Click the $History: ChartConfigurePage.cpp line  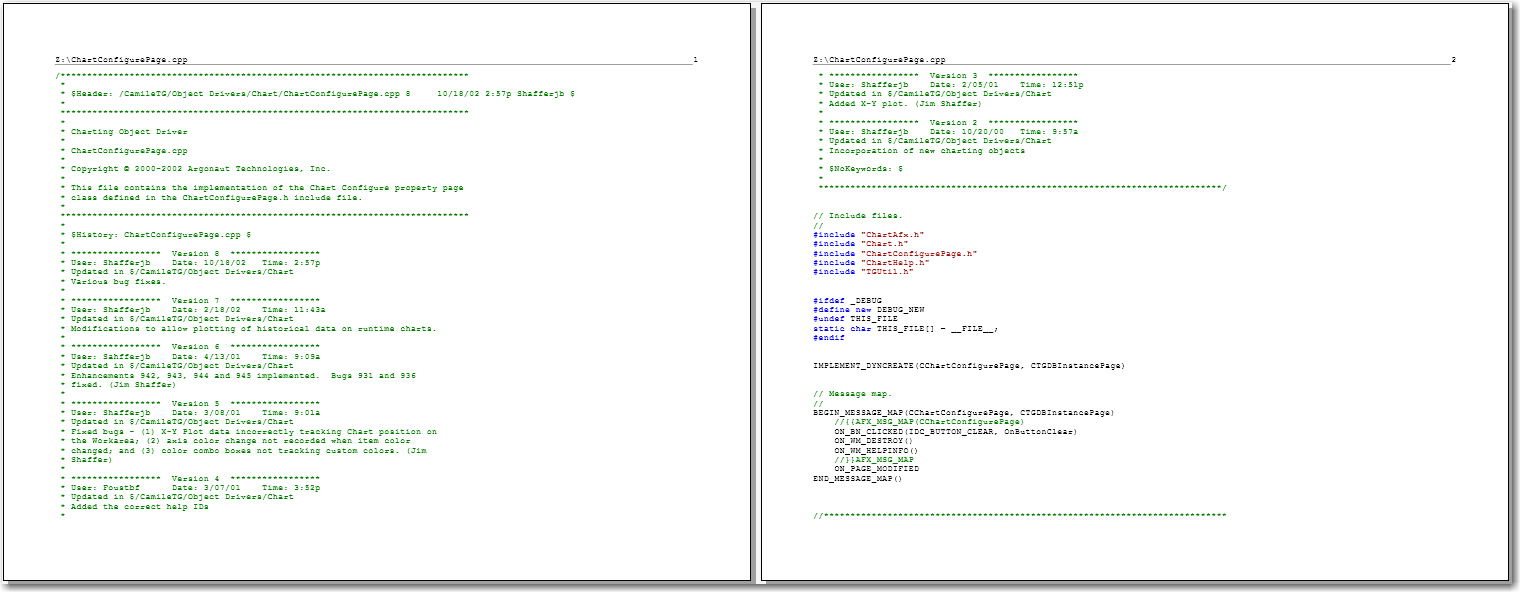click(x=155, y=234)
